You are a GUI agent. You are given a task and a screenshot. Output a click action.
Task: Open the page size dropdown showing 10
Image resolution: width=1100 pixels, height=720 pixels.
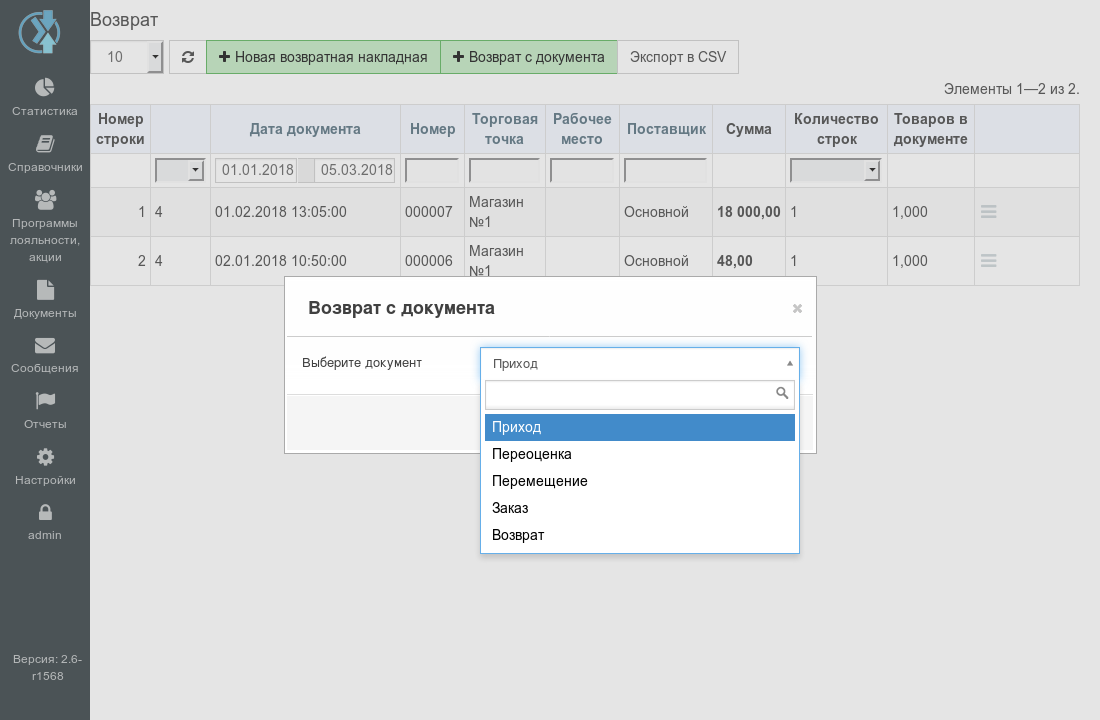click(x=127, y=57)
